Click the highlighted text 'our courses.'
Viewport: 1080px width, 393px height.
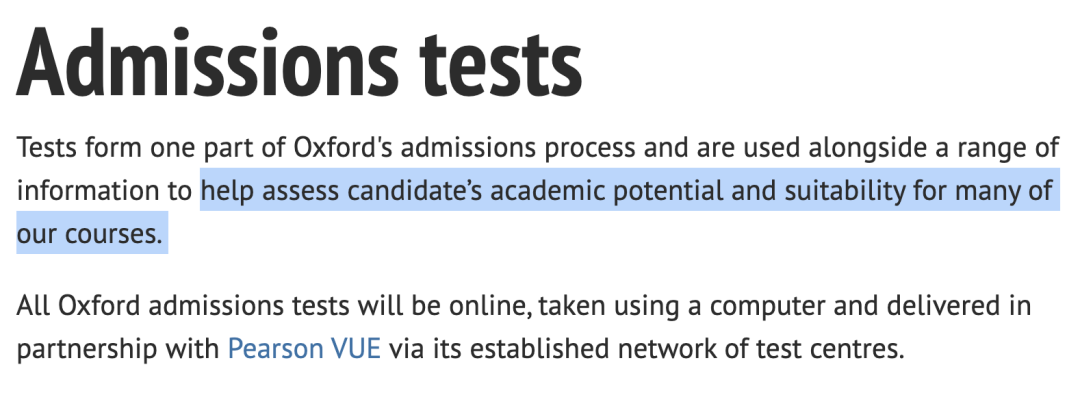(90, 235)
